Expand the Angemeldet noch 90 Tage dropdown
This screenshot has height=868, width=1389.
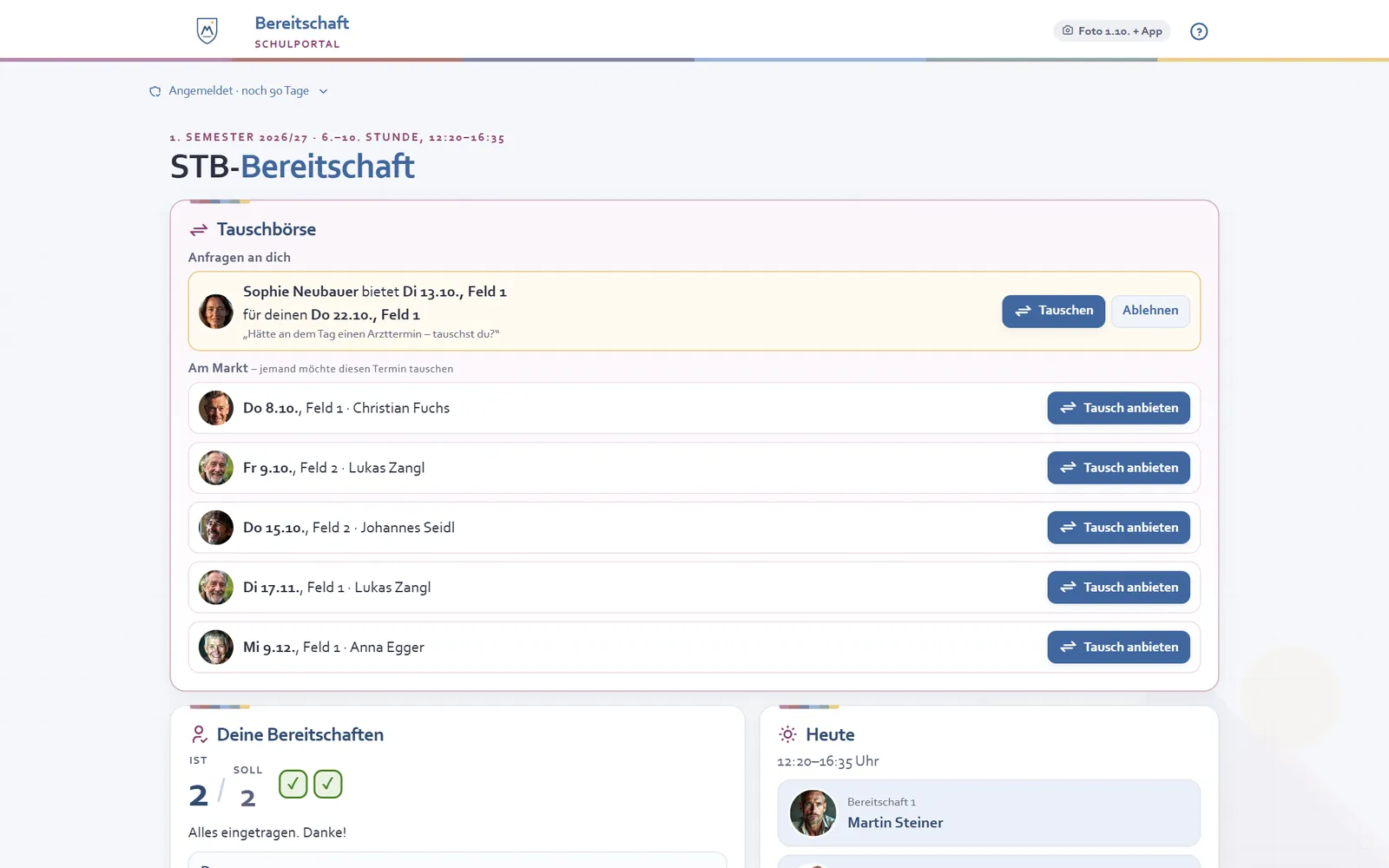(x=239, y=91)
